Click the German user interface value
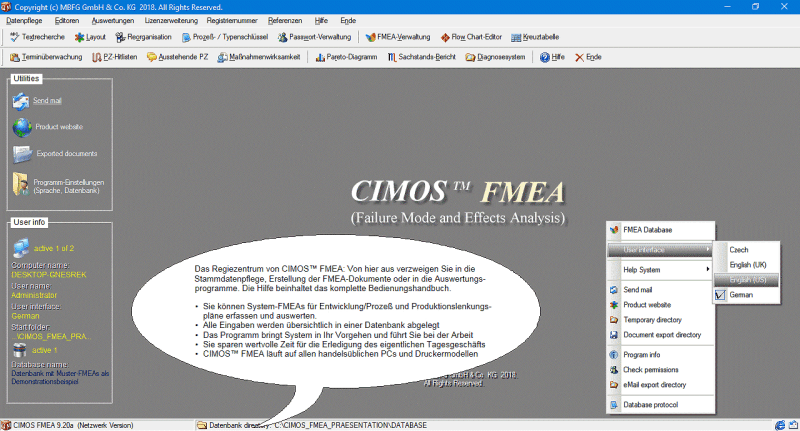Image resolution: width=800 pixels, height=431 pixels. coord(26,316)
